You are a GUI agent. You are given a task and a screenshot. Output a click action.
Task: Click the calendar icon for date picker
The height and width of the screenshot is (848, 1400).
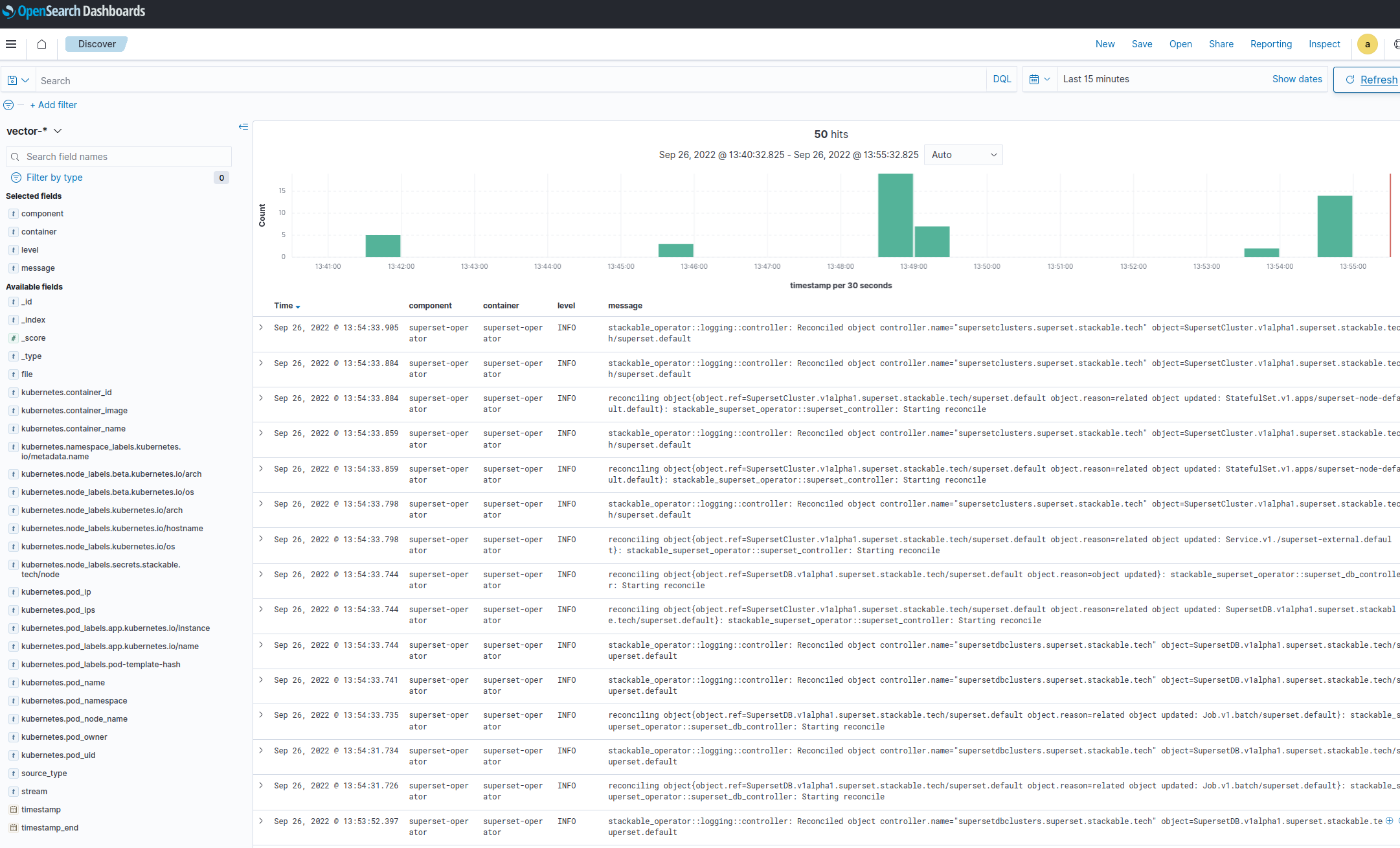click(1036, 78)
